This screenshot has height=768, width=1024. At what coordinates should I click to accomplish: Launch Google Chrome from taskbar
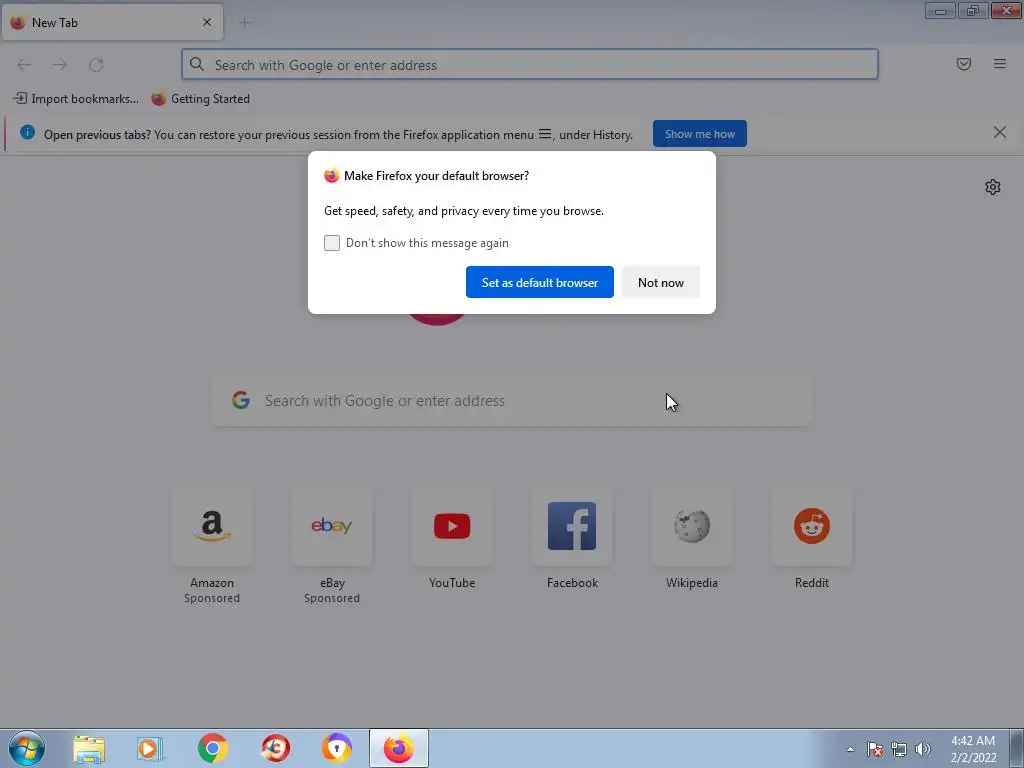212,749
